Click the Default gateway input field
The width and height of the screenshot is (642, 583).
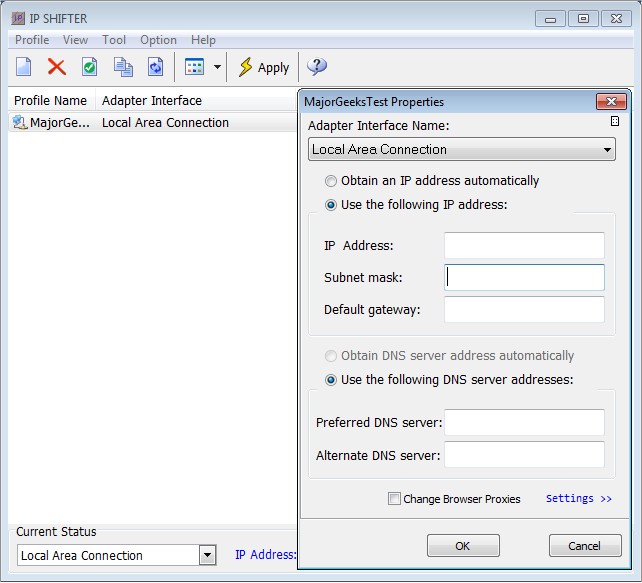pos(524,309)
